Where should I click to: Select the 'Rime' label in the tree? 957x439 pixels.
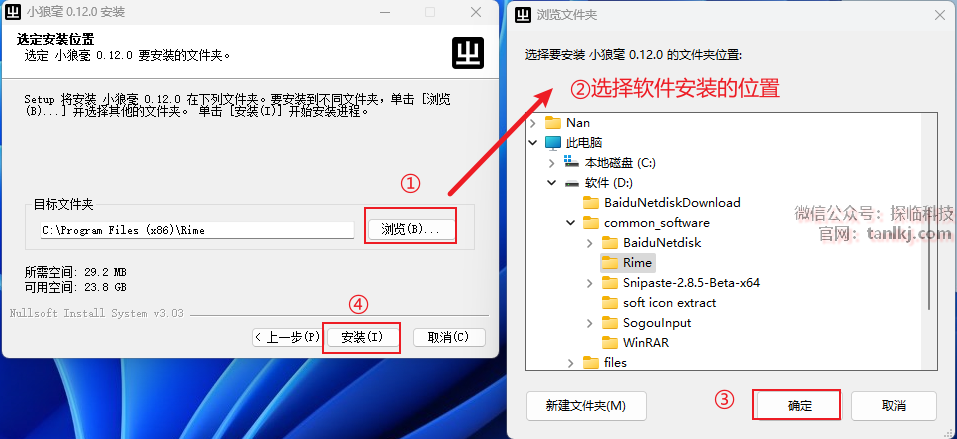click(637, 263)
